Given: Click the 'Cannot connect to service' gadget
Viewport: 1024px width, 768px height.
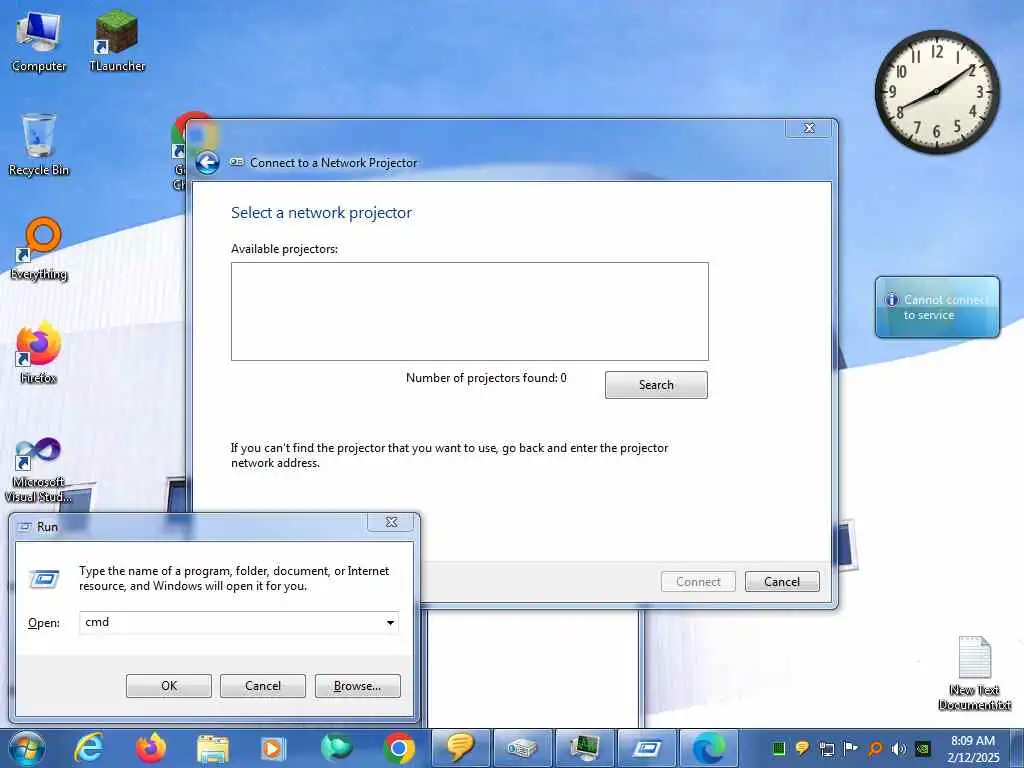Looking at the screenshot, I should (x=937, y=307).
